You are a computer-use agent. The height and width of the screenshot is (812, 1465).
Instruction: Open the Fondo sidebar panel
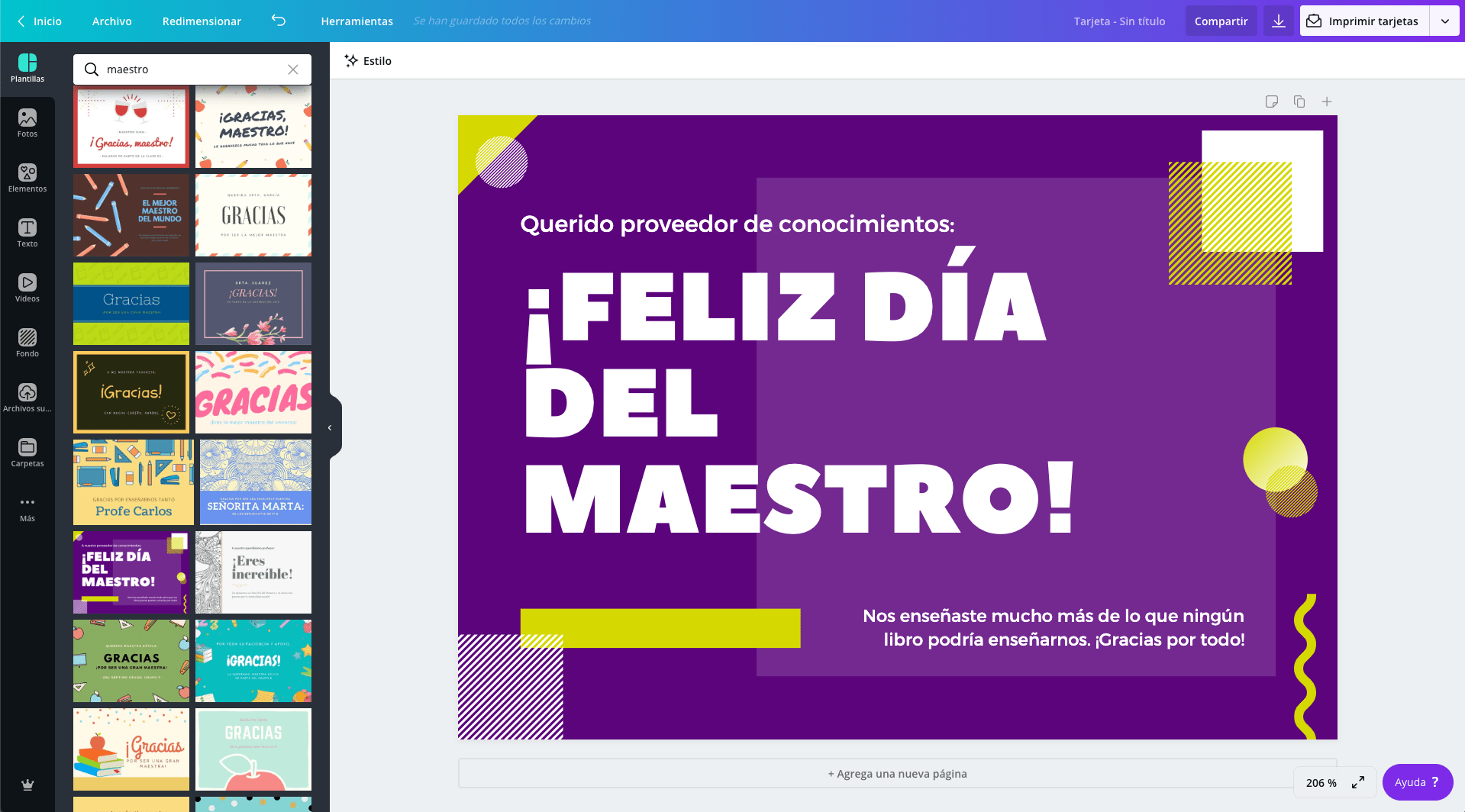tap(27, 343)
